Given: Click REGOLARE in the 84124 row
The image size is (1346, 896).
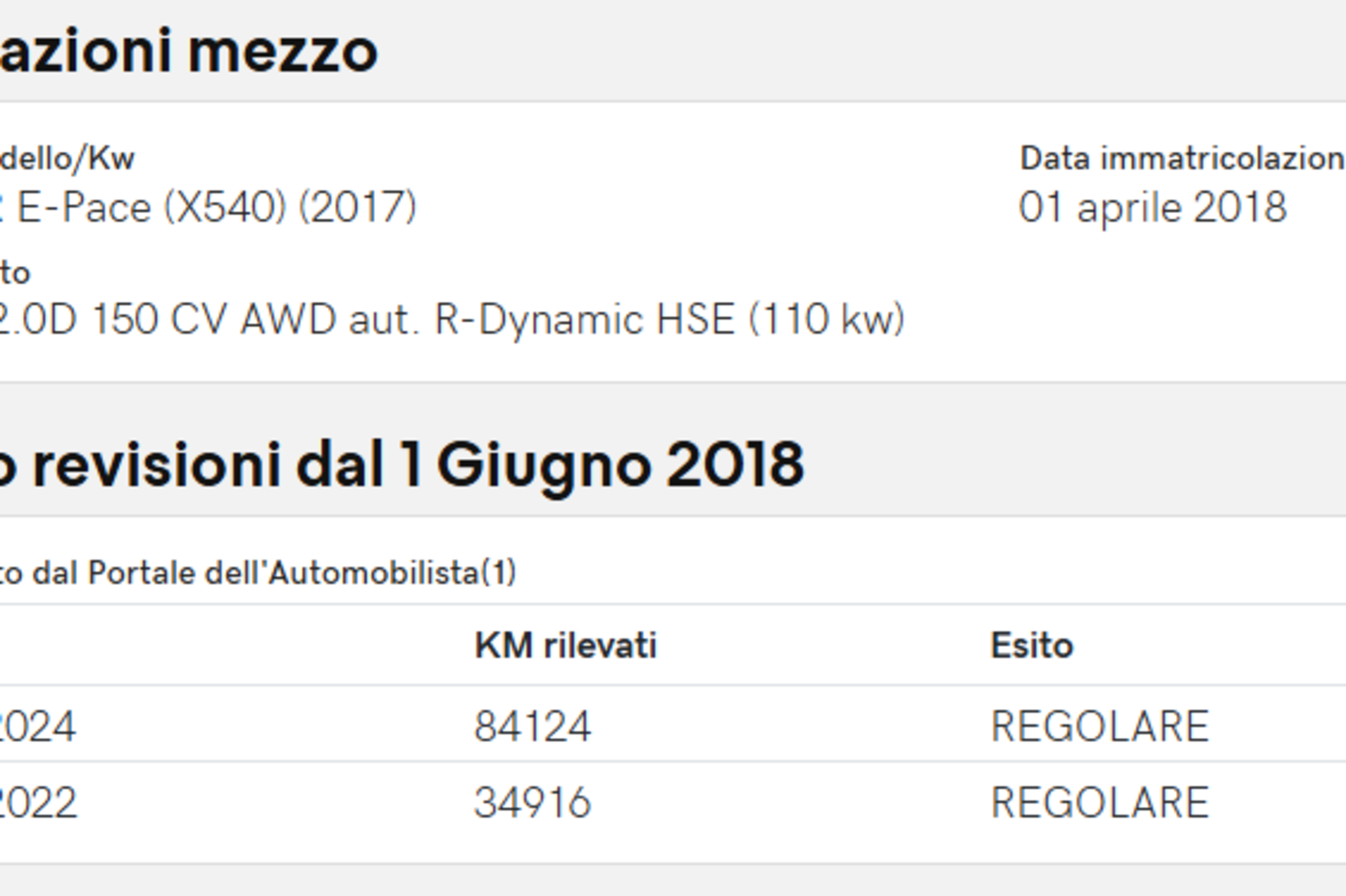Looking at the screenshot, I should pos(1100,726).
